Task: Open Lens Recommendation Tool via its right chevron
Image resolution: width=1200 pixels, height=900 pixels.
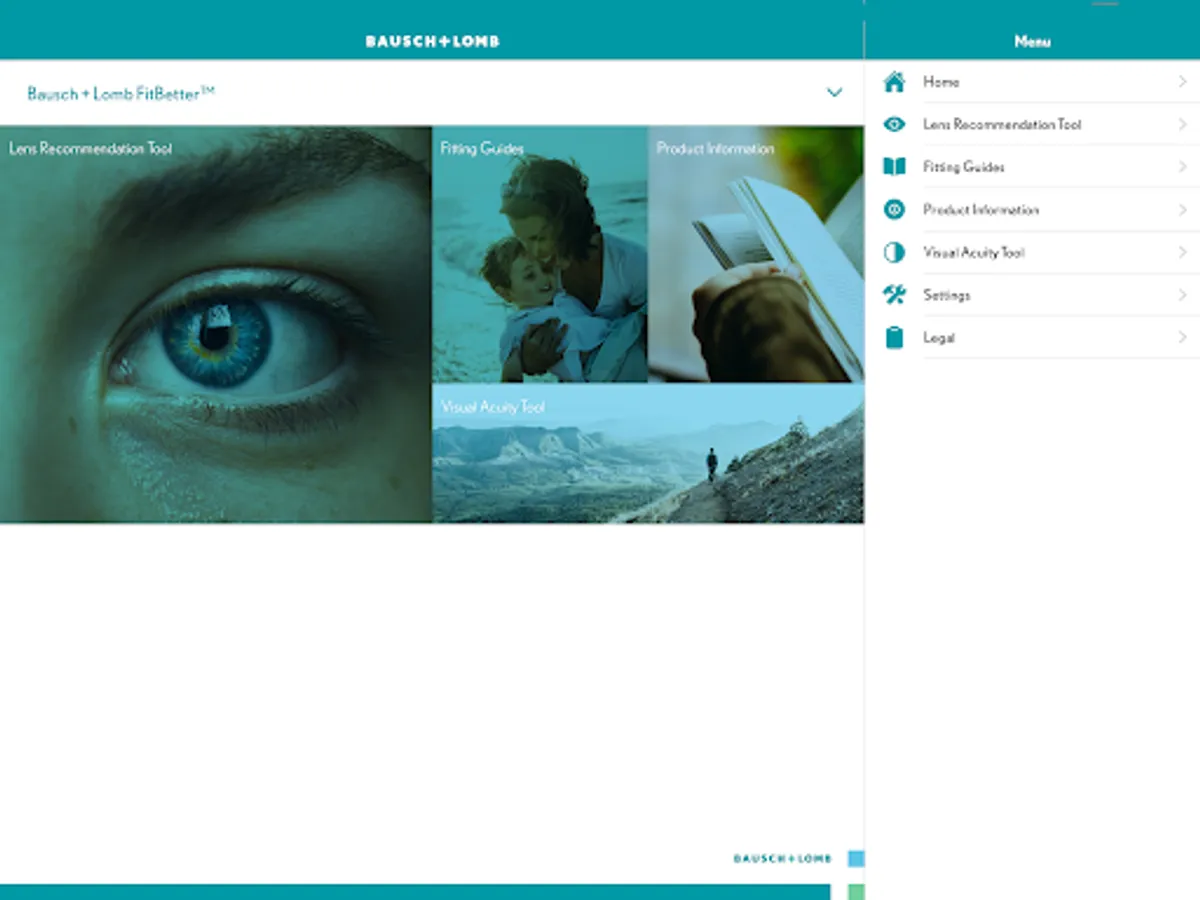Action: 1182,125
